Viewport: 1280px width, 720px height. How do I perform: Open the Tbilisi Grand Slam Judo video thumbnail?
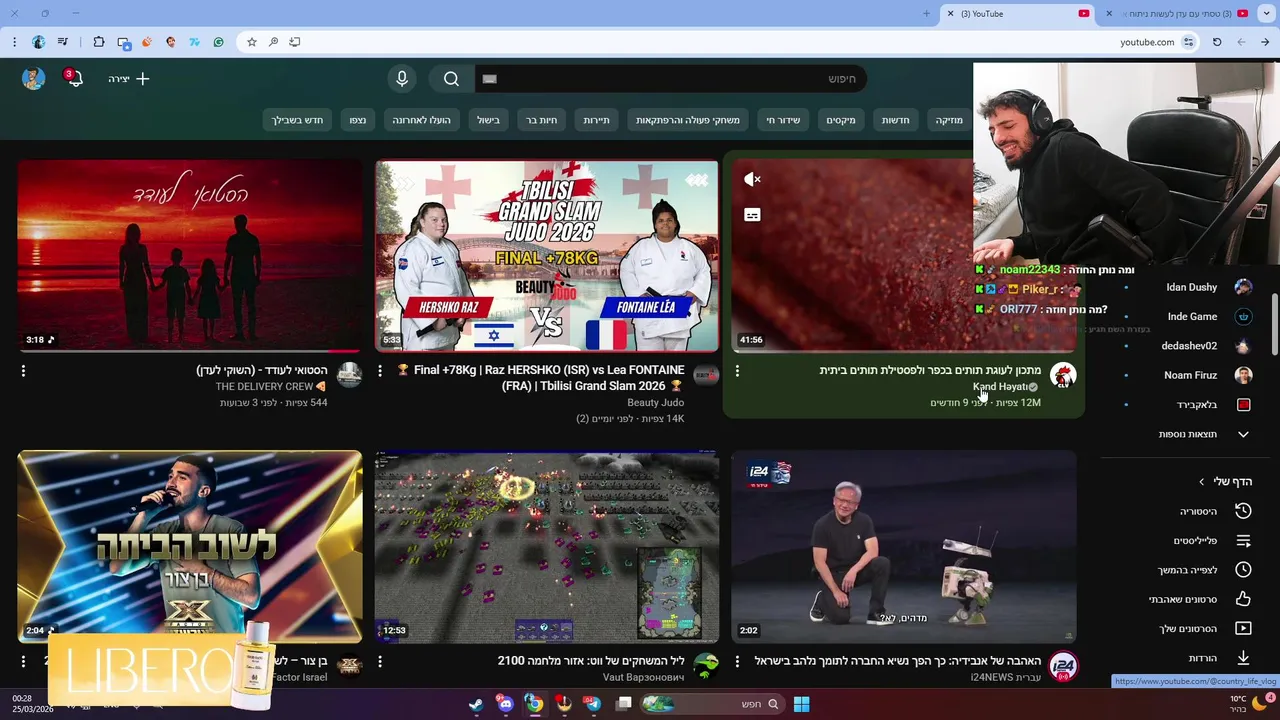point(547,256)
